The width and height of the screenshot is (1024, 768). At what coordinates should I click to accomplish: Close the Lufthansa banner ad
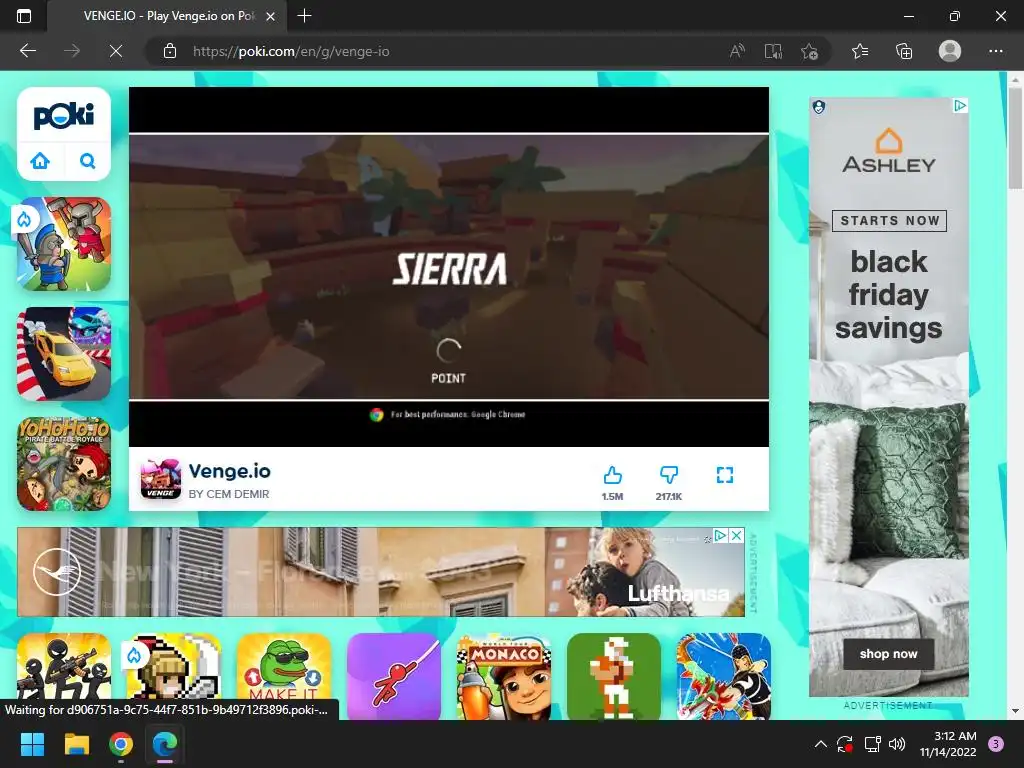pyautogui.click(x=736, y=536)
